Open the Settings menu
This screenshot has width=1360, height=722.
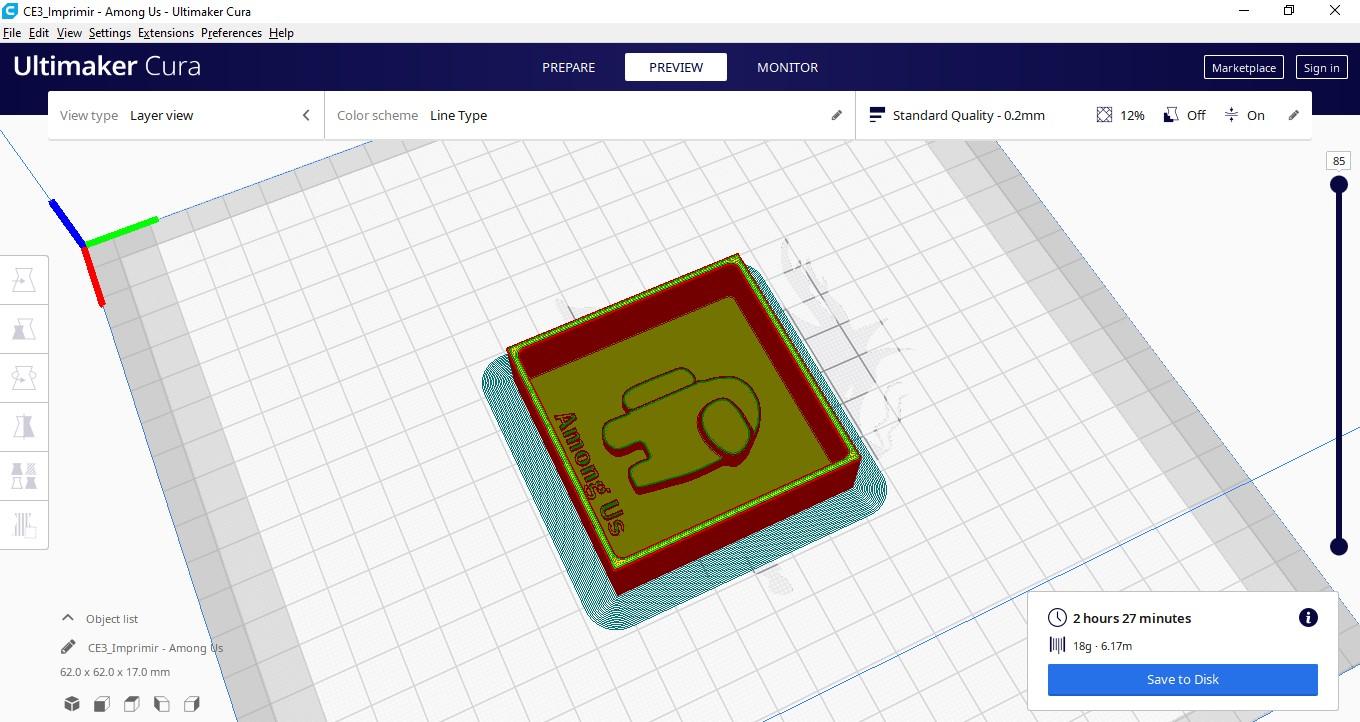click(x=110, y=33)
